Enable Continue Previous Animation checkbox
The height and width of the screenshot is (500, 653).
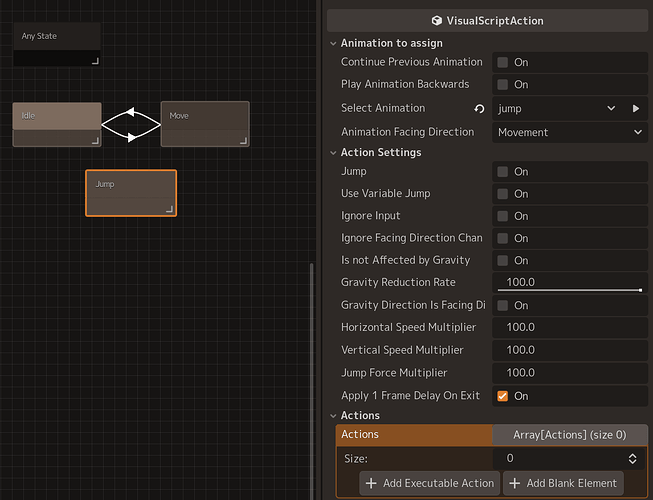click(x=503, y=62)
